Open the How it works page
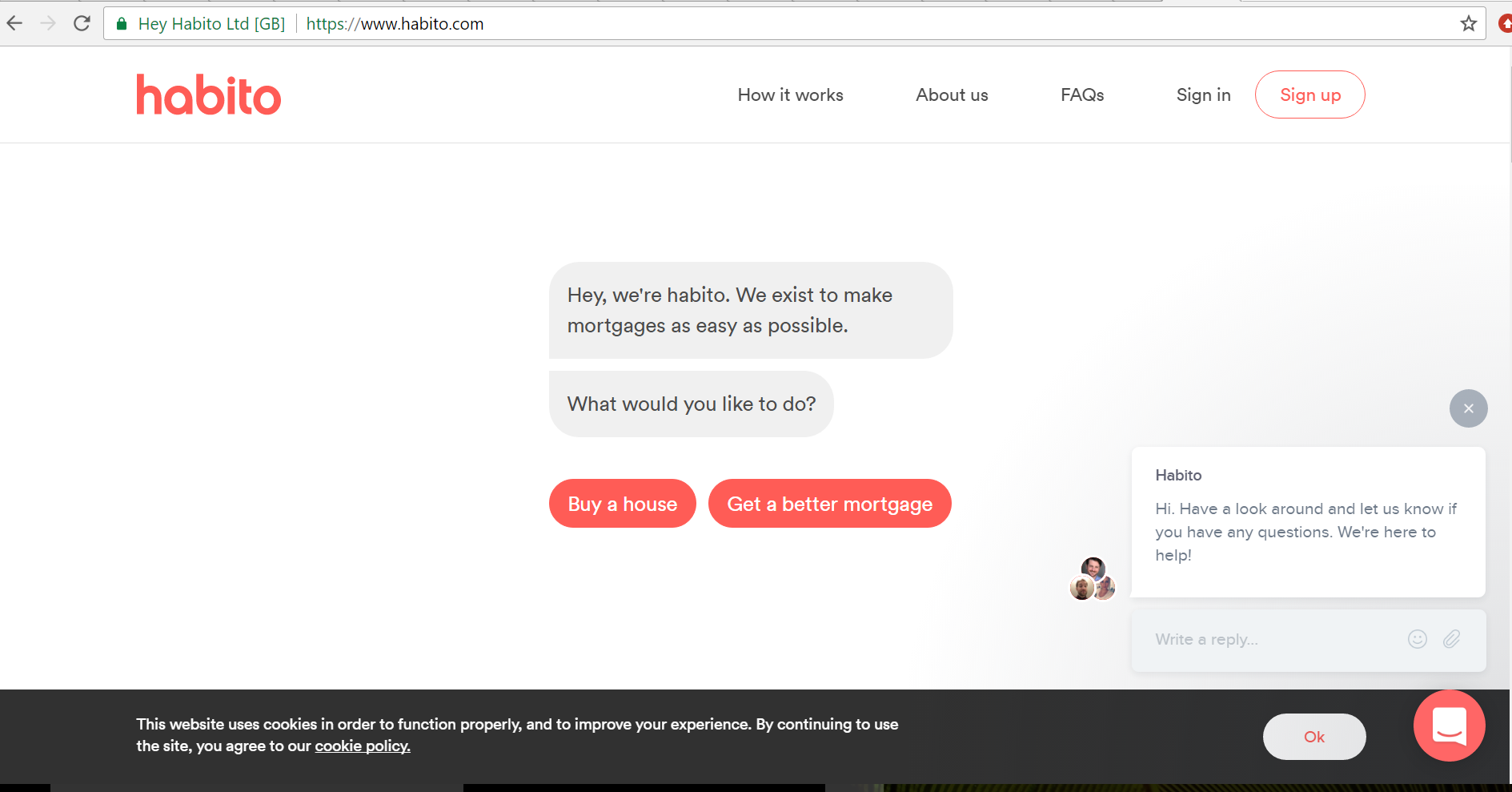This screenshot has width=1512, height=792. pyautogui.click(x=790, y=94)
